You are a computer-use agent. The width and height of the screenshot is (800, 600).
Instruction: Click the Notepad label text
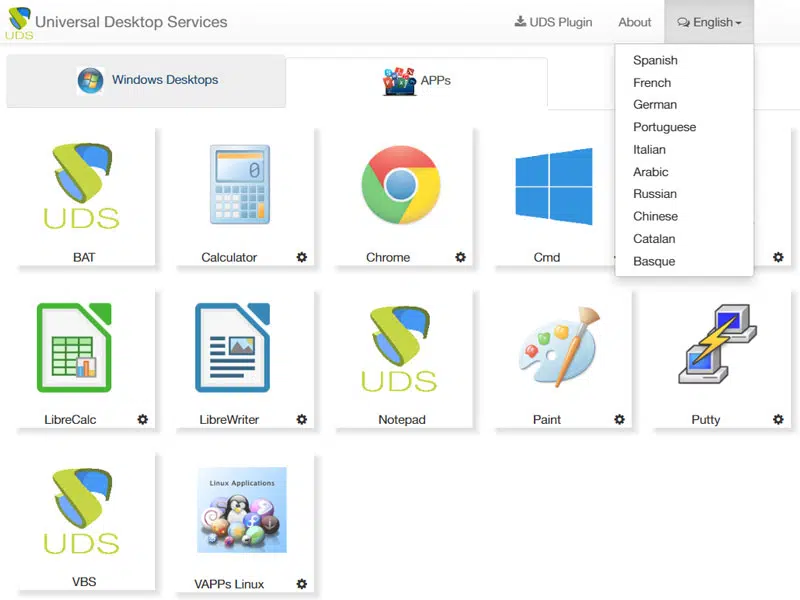[402, 420]
